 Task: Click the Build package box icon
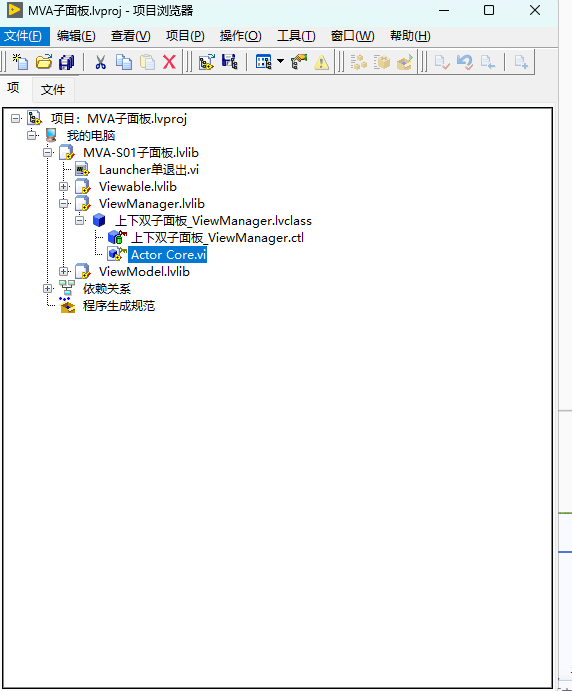coord(382,62)
